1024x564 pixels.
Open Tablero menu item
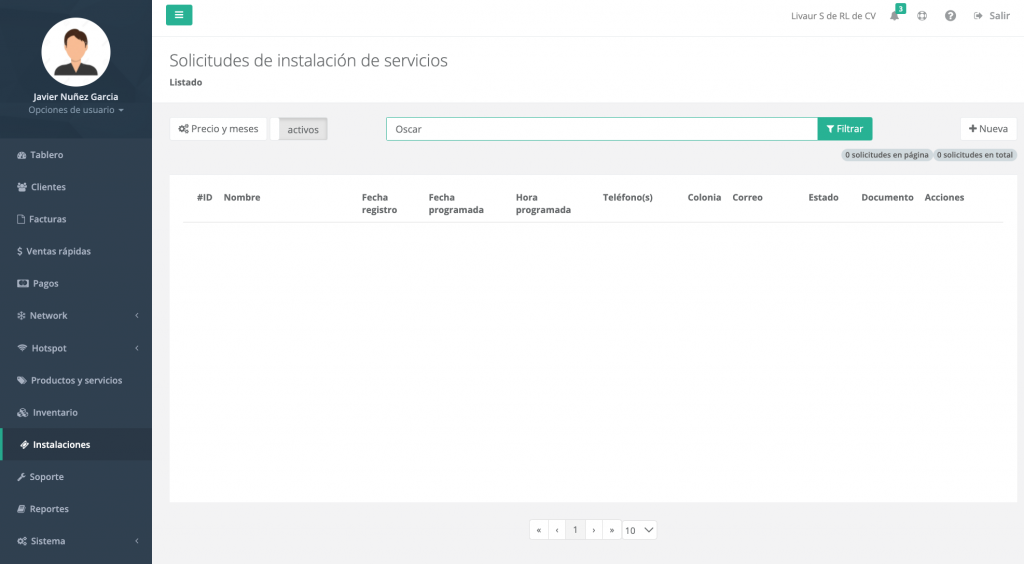point(76,155)
